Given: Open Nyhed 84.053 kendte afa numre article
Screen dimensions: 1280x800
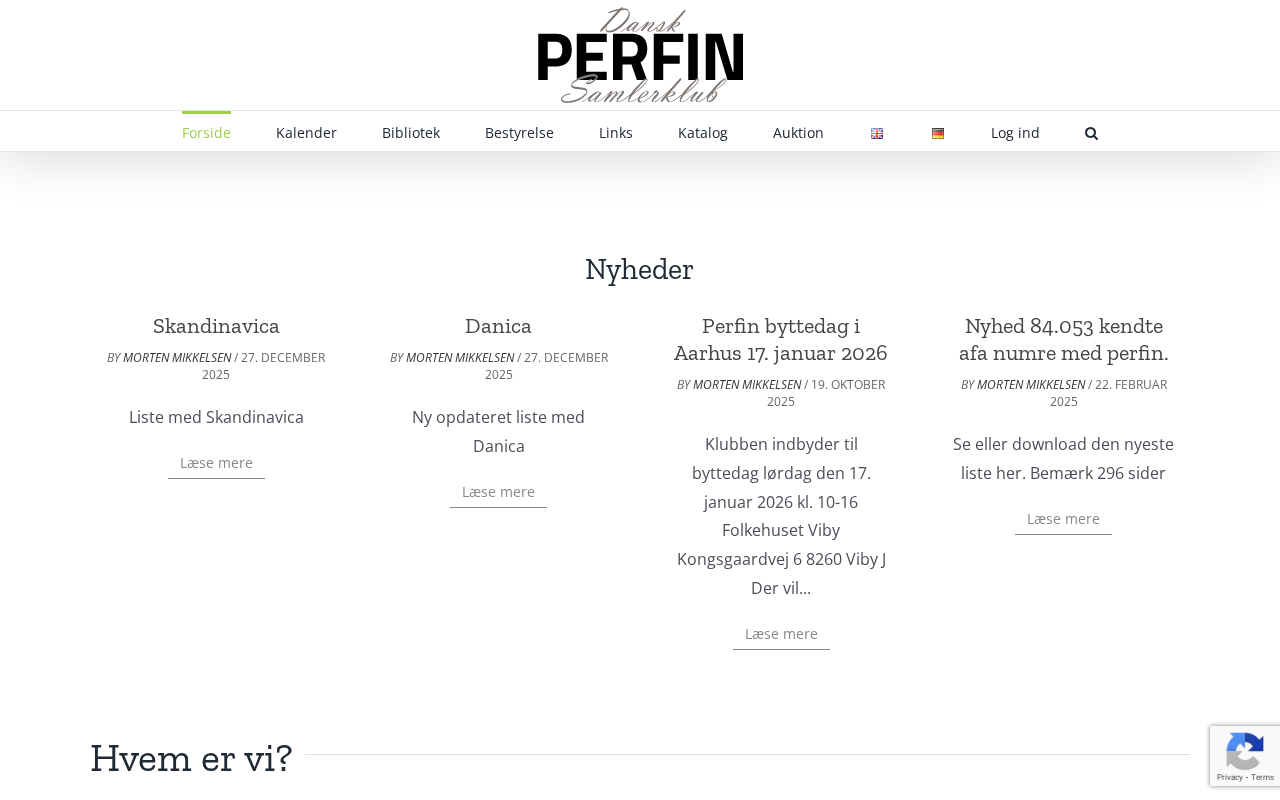Looking at the screenshot, I should coord(1063,339).
